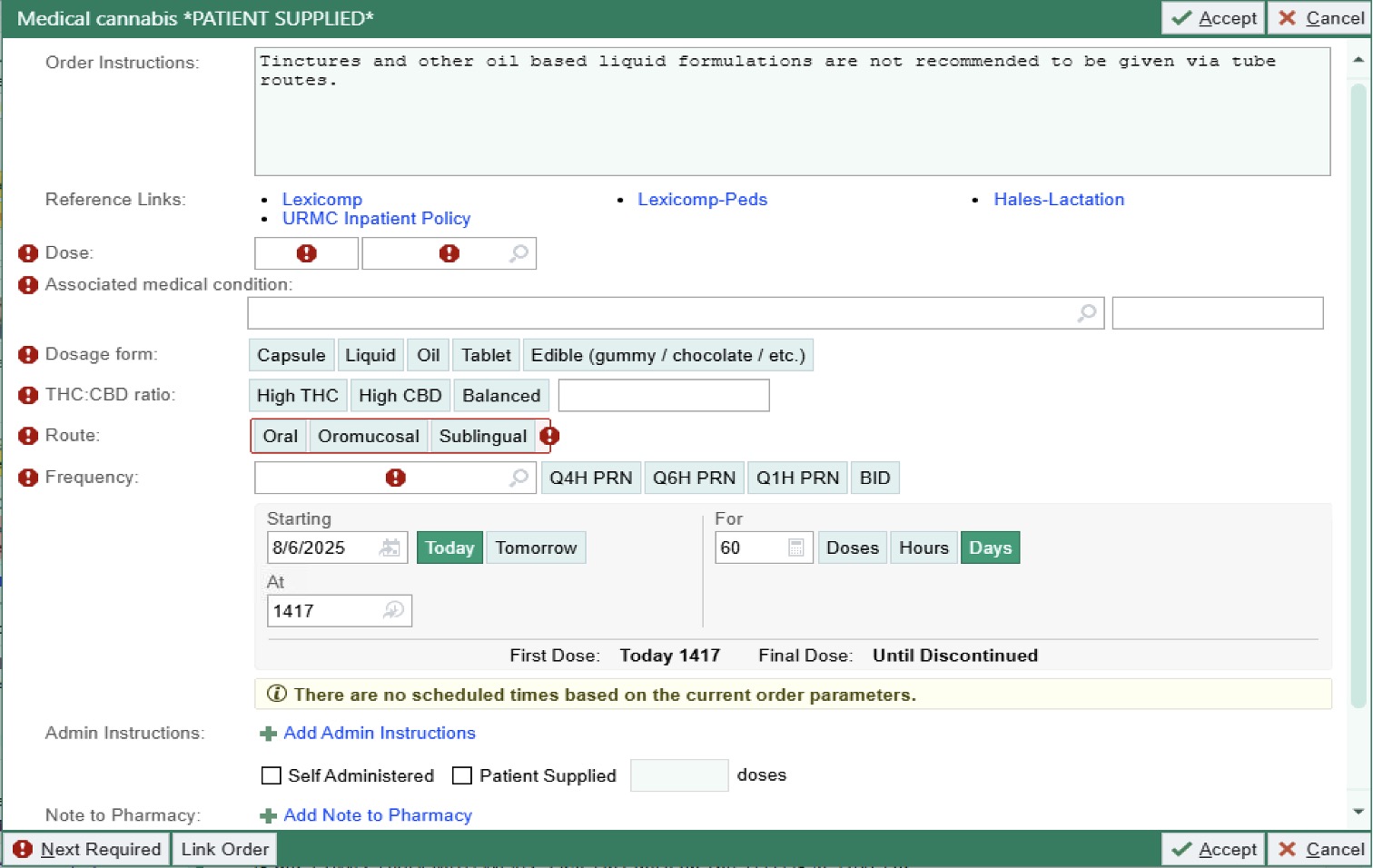Open the Lexicomp-Peds reference link
Image resolution: width=1373 pixels, height=868 pixels.
click(702, 199)
